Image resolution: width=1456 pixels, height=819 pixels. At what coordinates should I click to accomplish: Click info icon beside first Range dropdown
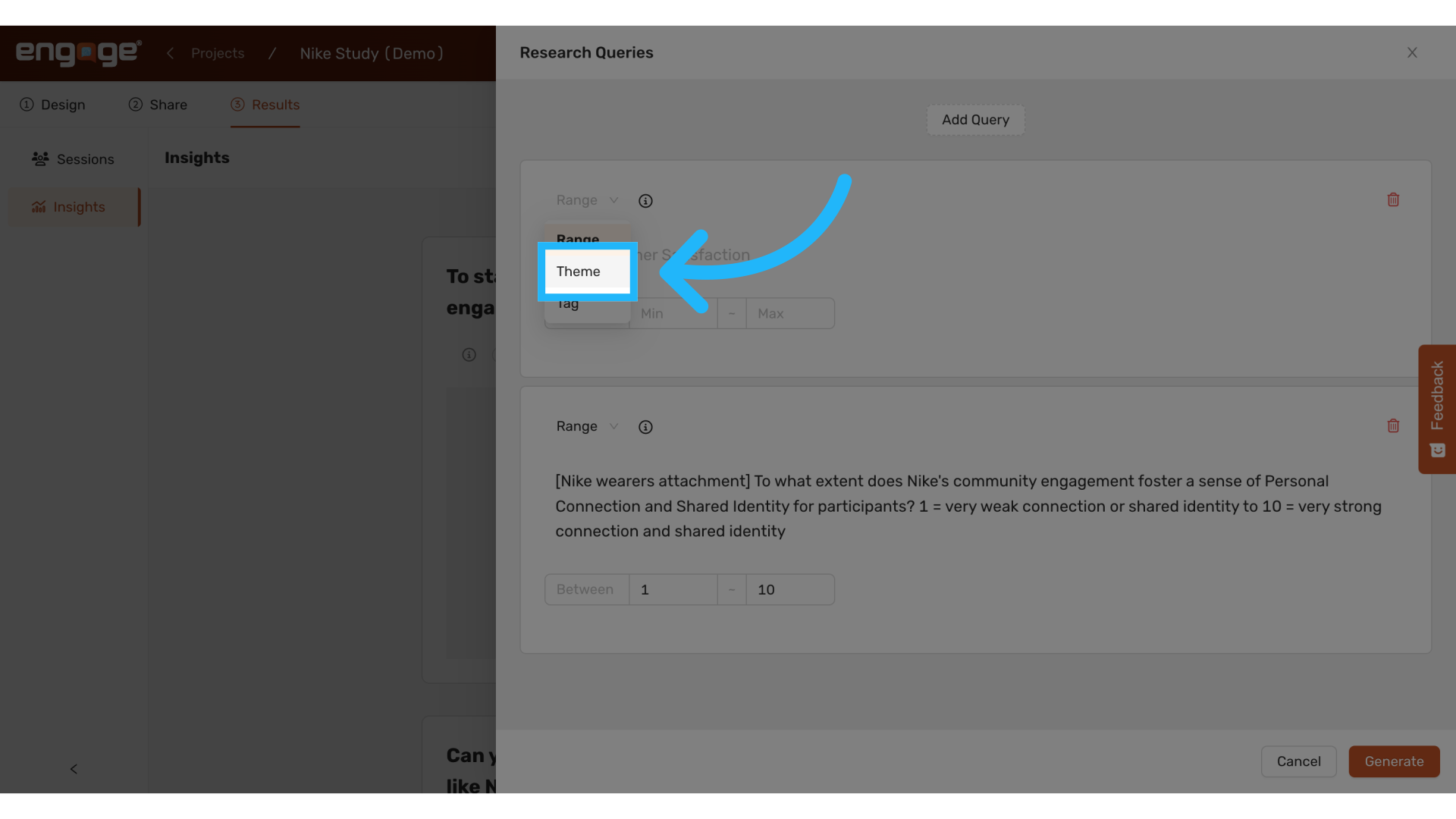click(645, 201)
